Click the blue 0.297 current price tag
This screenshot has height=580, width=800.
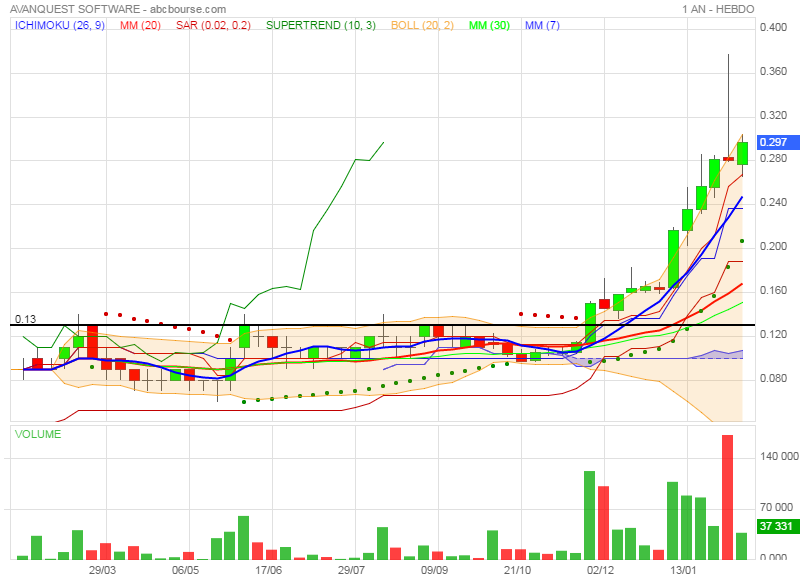[778, 142]
